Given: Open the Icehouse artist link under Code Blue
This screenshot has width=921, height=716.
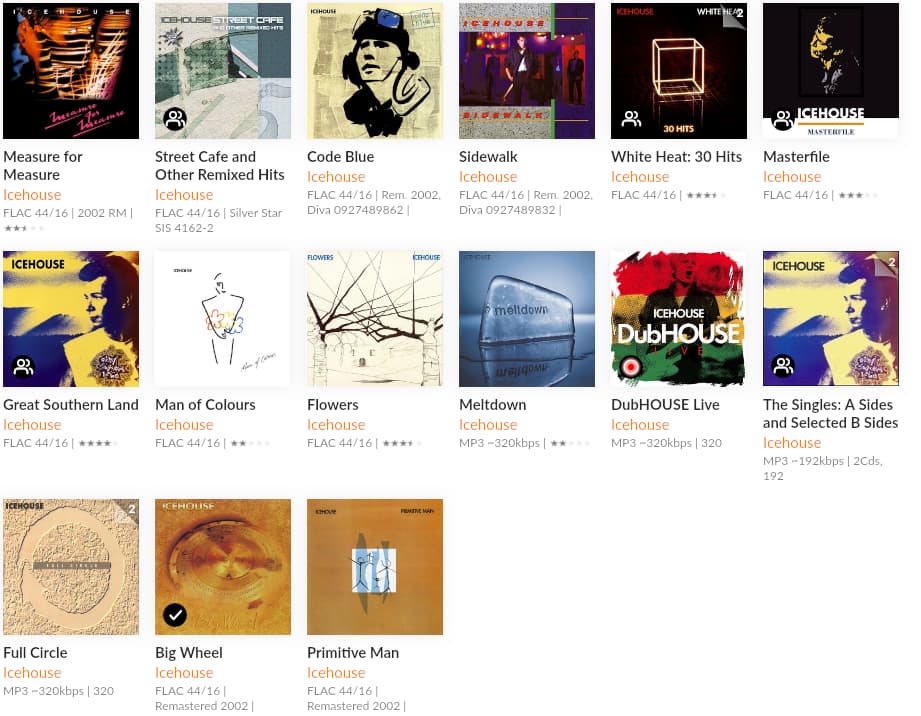Looking at the screenshot, I should (336, 177).
